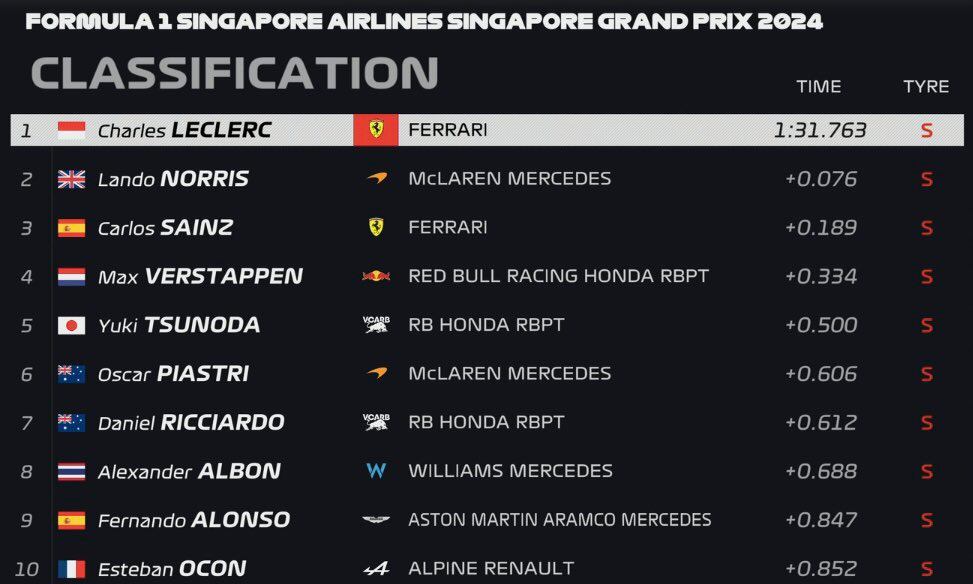Select the TIME column header
The height and width of the screenshot is (584, 973).
tap(818, 86)
